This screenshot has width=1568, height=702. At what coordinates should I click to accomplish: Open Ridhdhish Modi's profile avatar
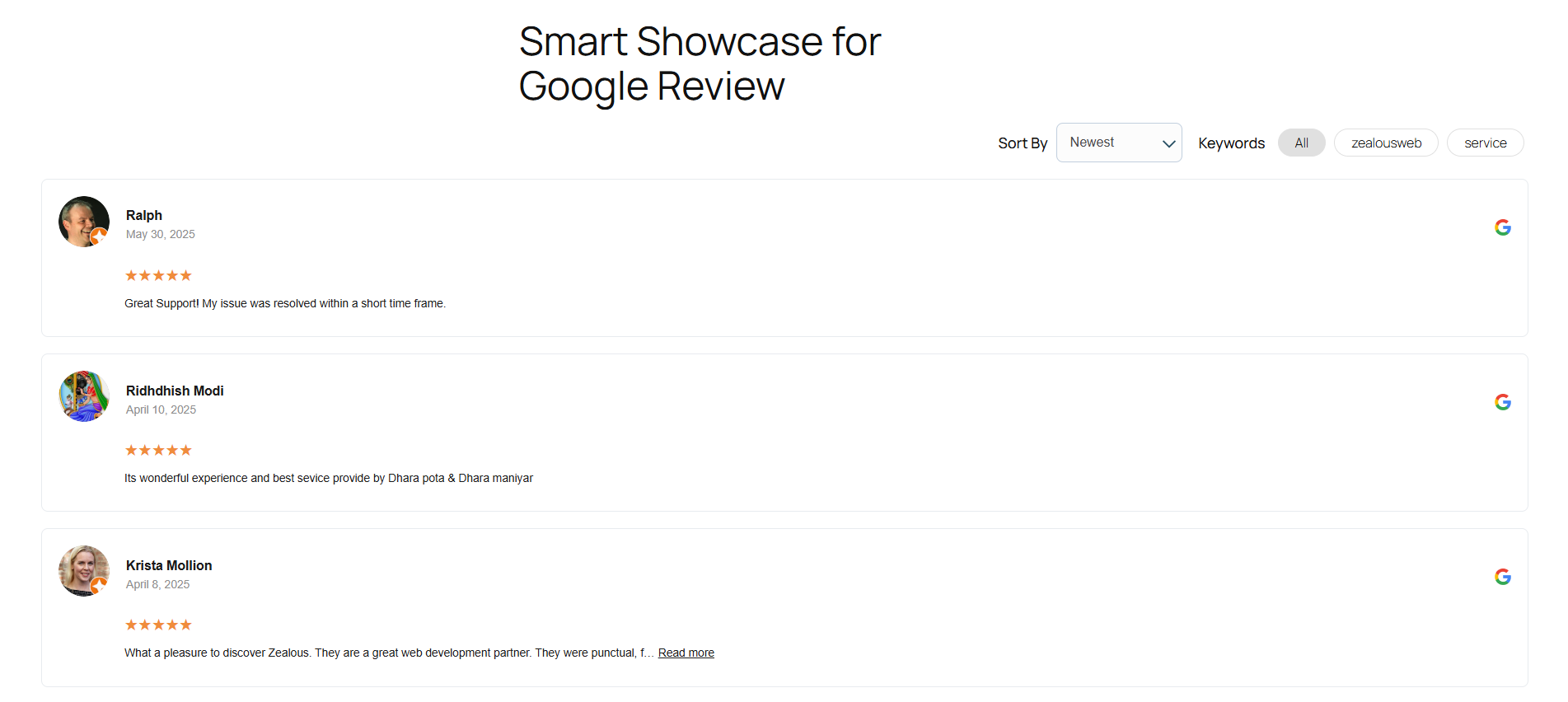pyautogui.click(x=84, y=396)
